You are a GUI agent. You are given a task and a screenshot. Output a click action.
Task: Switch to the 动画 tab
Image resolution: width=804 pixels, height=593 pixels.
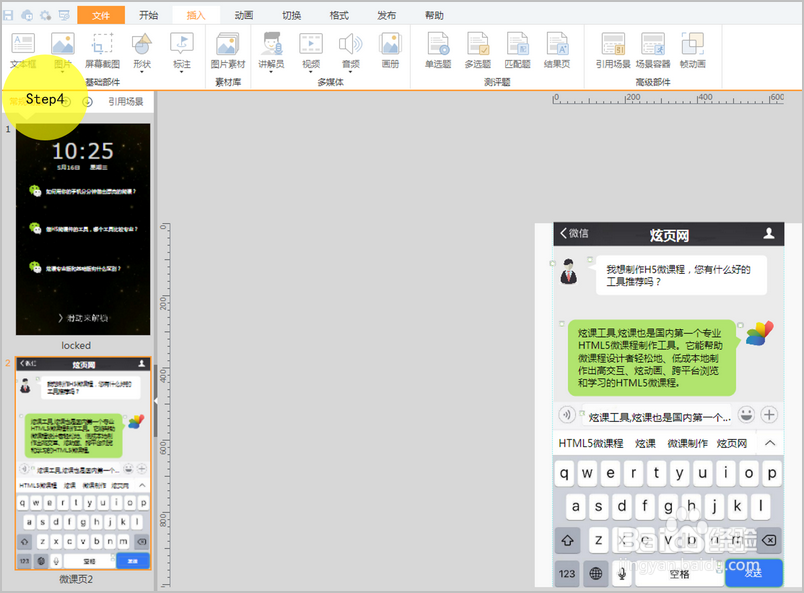coord(244,15)
